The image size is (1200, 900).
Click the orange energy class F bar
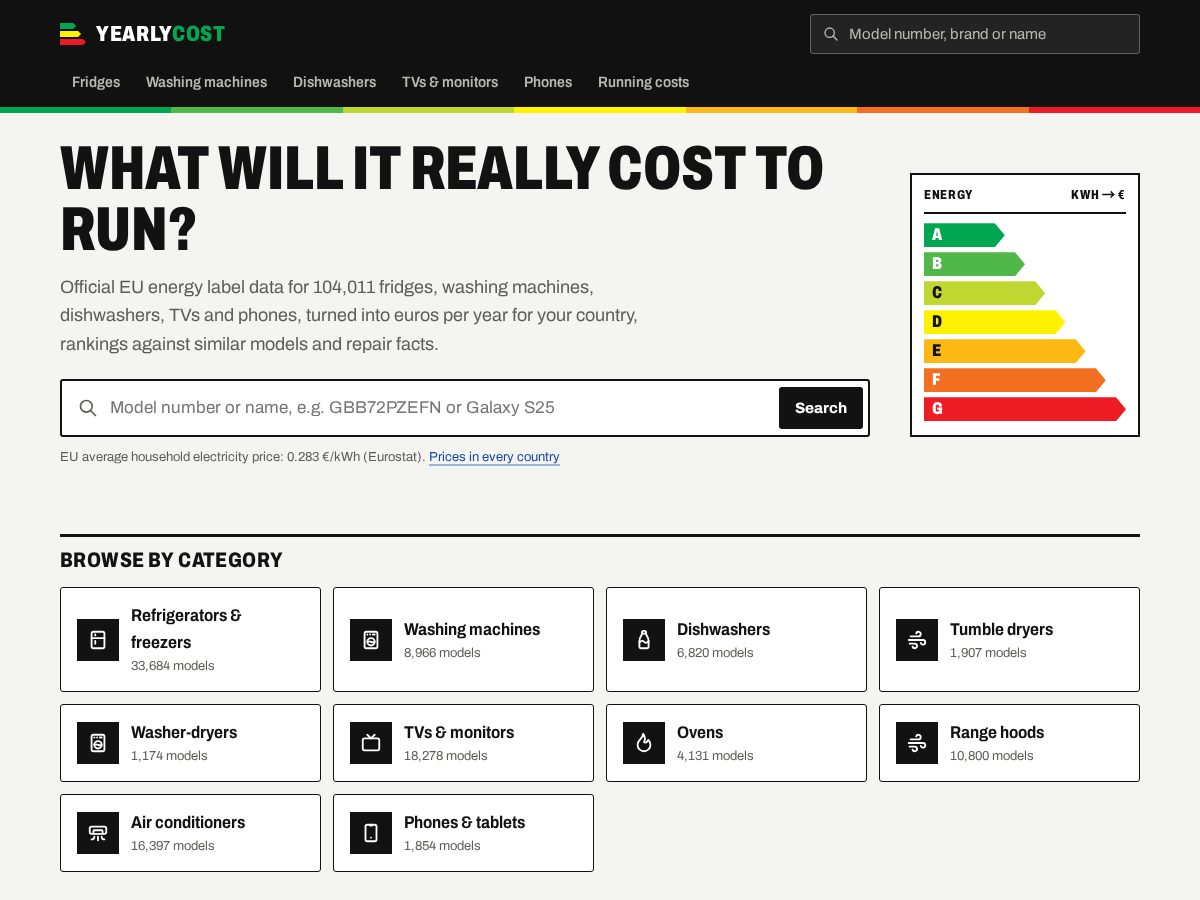(1014, 380)
